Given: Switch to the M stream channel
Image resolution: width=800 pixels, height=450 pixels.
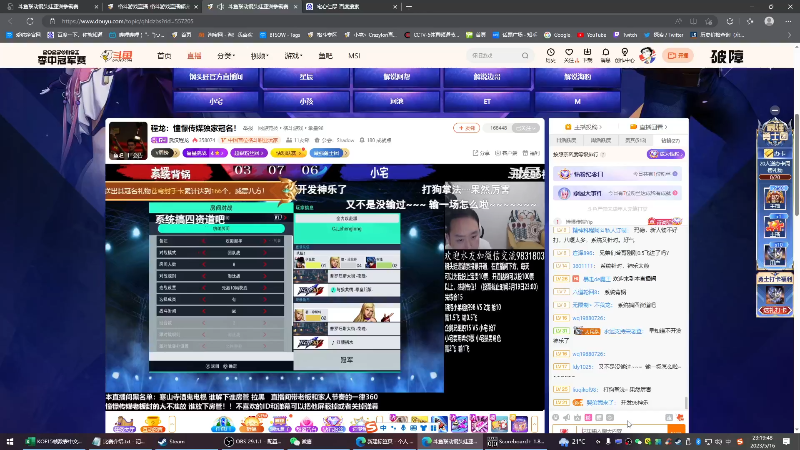Looking at the screenshot, I should click(x=577, y=102).
